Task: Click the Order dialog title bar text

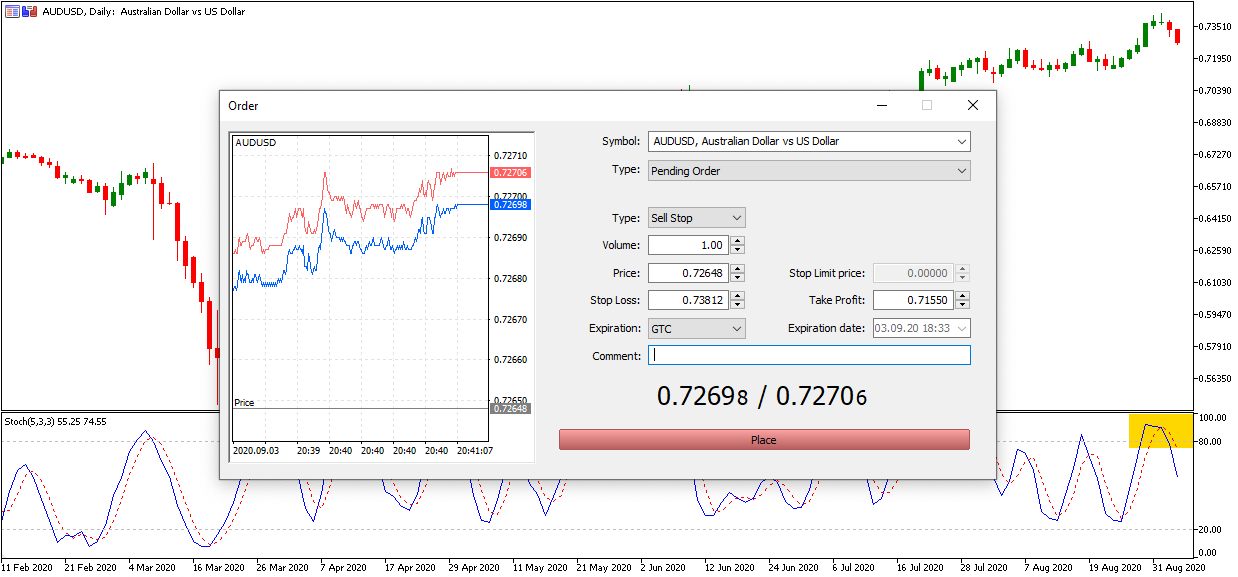Action: coord(243,106)
